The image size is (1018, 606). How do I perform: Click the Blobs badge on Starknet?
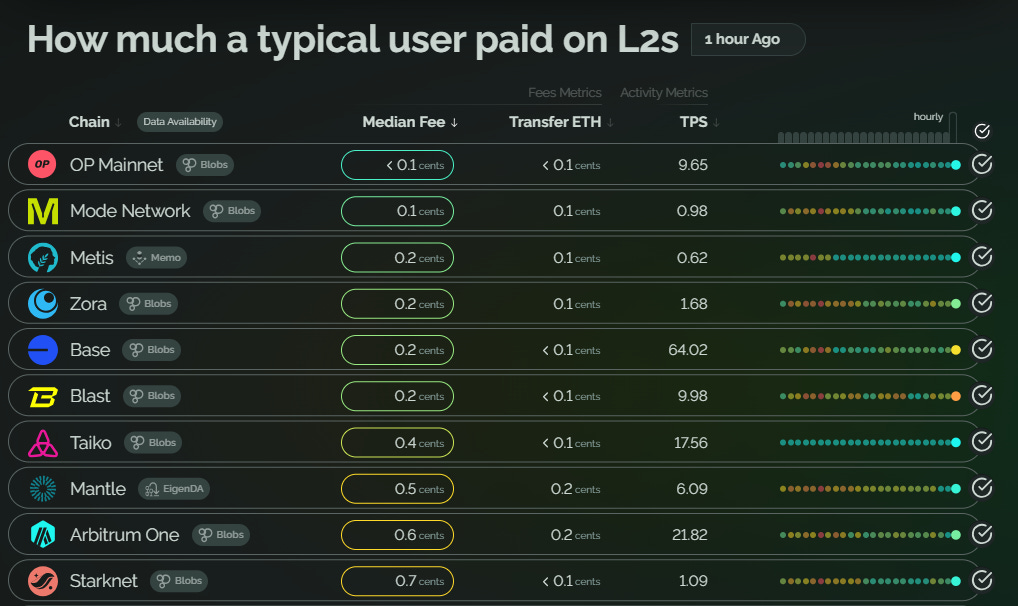(x=179, y=581)
